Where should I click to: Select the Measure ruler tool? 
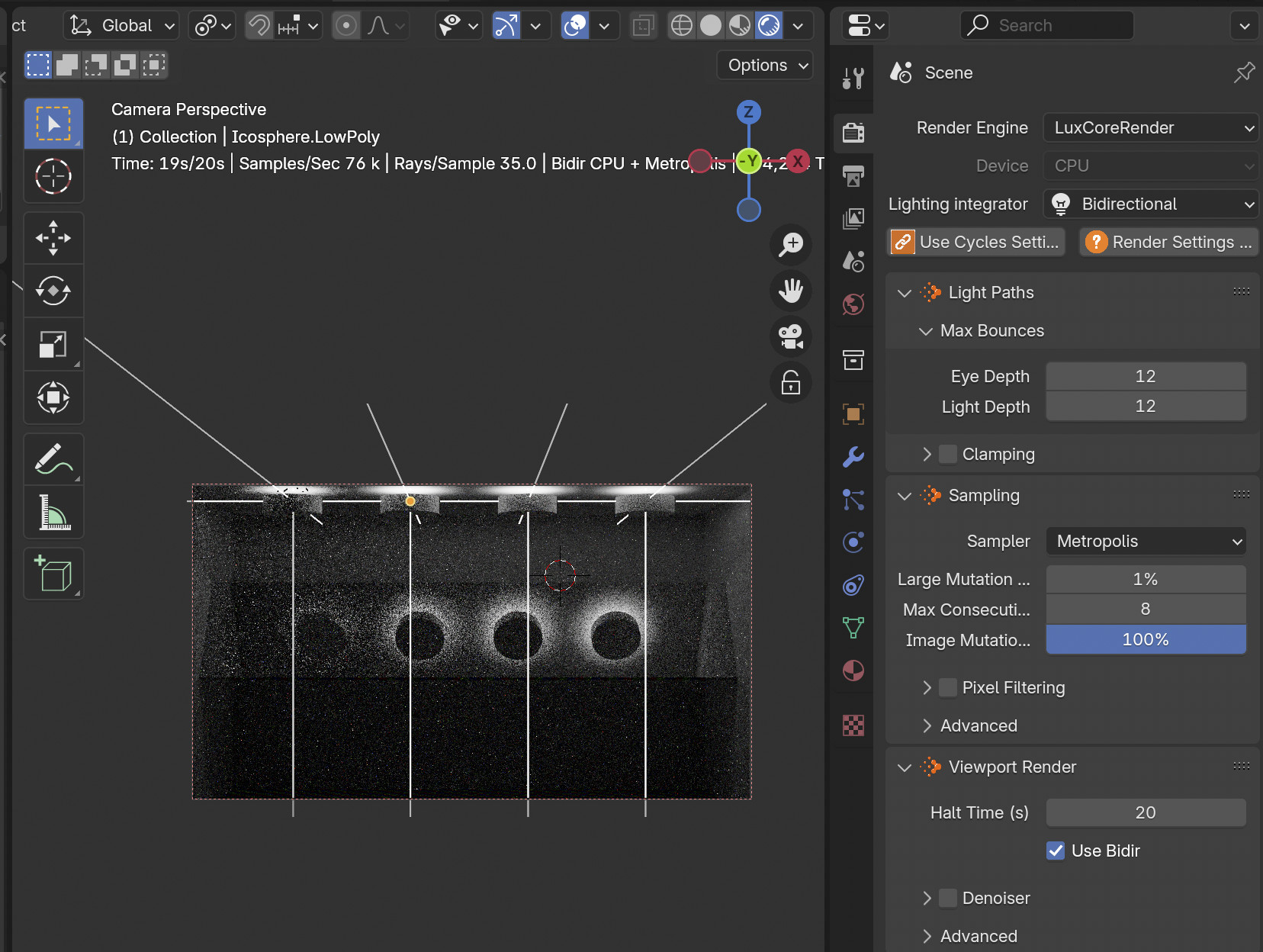coord(53,512)
